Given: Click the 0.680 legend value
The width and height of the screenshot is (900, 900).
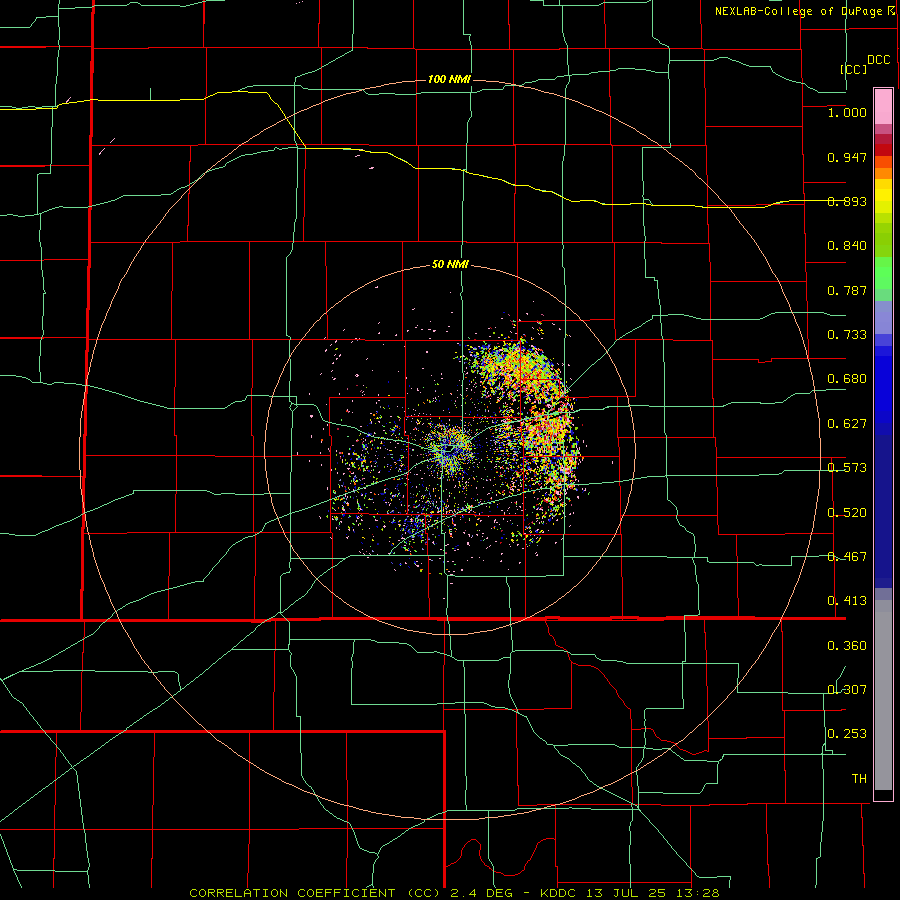Looking at the screenshot, I should click(x=847, y=379).
